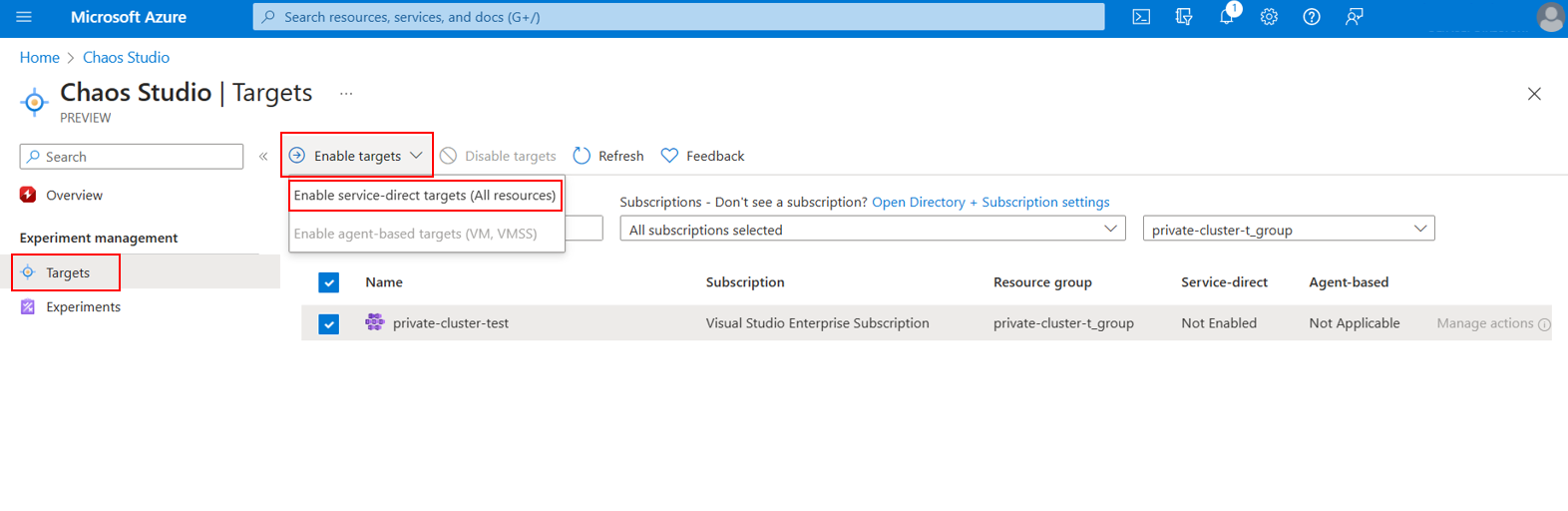The height and width of the screenshot is (511, 1568).
Task: Open Directory + Subscription settings link
Action: [990, 202]
